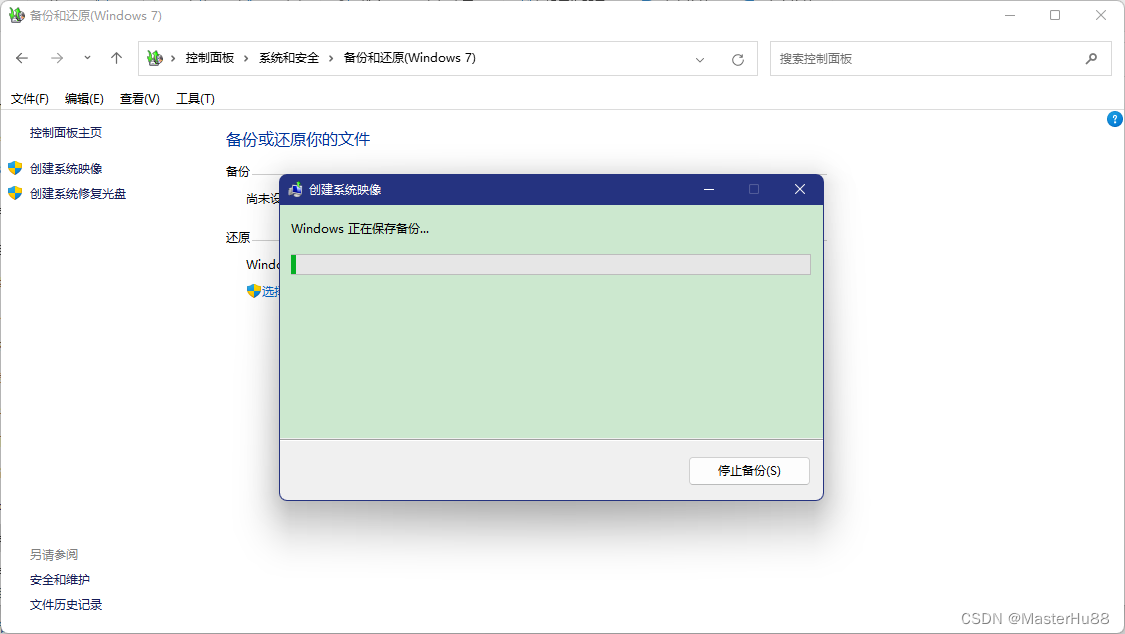Click 停止备份(S) button
This screenshot has width=1125, height=634.
[749, 471]
